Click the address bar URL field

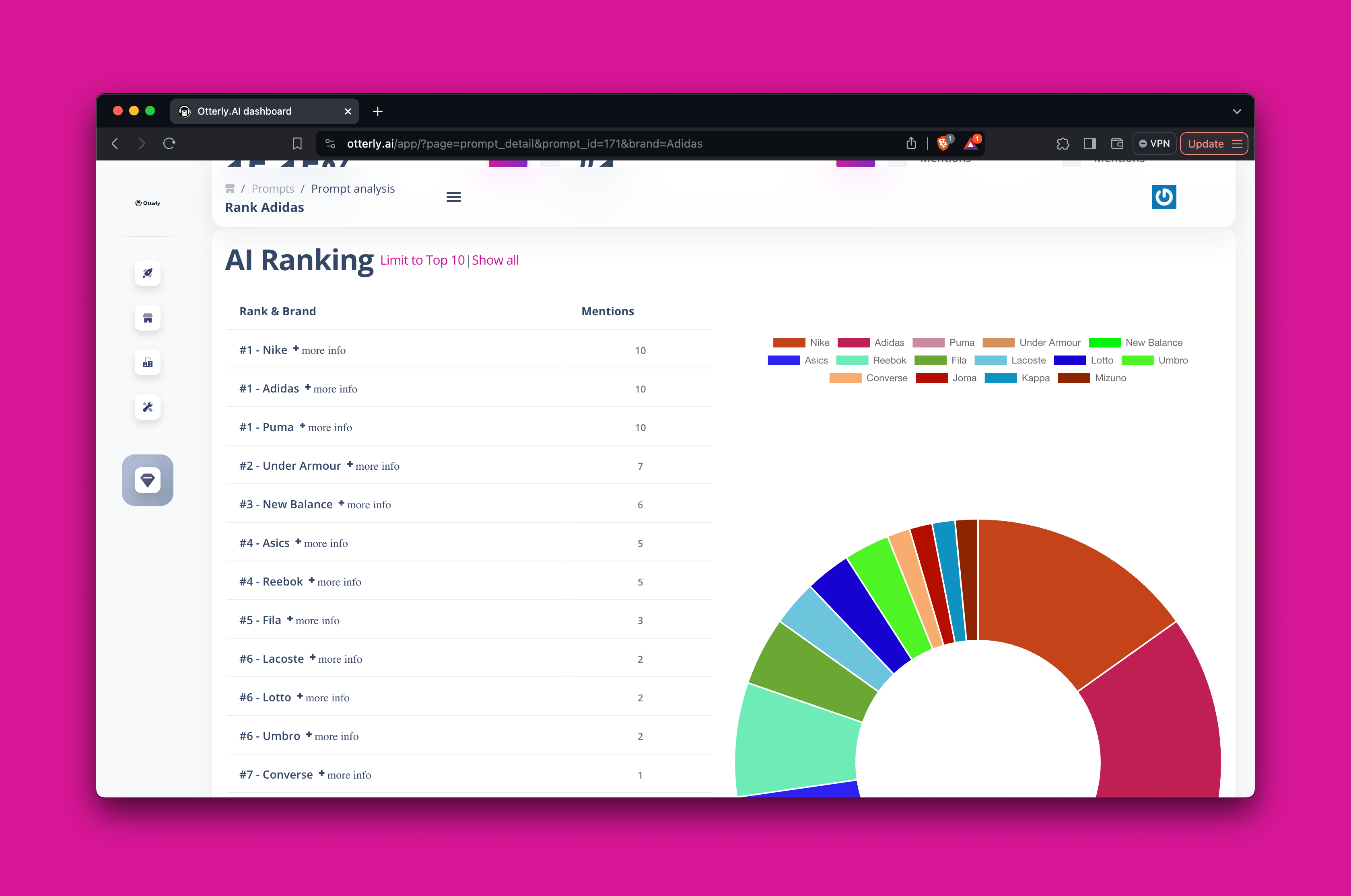(x=524, y=144)
